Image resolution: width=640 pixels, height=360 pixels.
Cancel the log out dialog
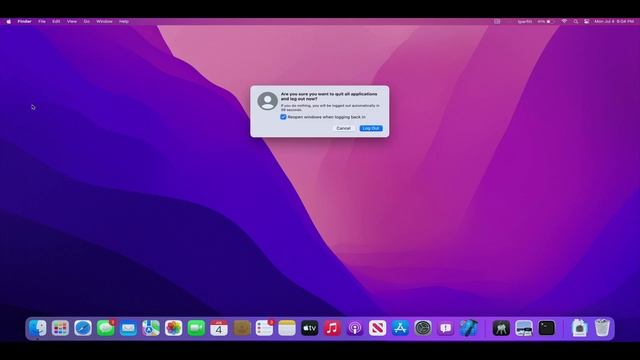pyautogui.click(x=343, y=128)
